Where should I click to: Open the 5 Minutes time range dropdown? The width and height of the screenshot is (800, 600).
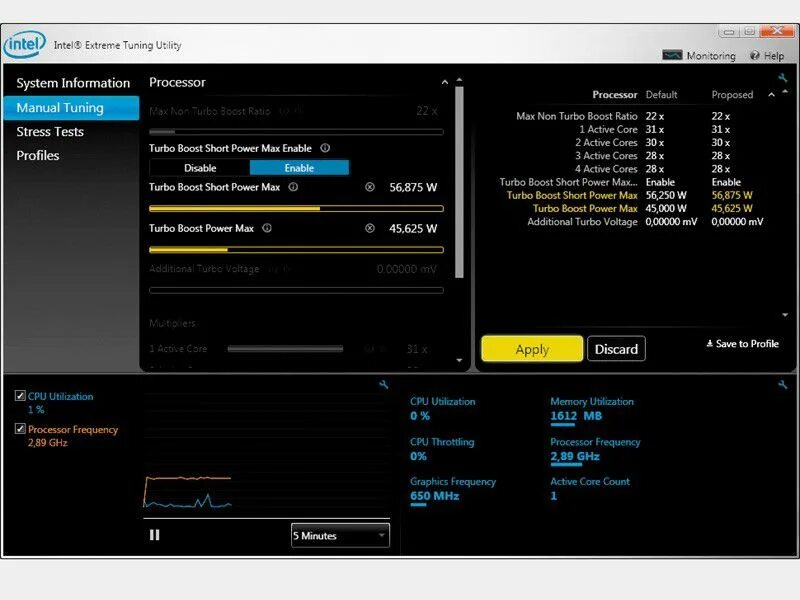coord(340,536)
